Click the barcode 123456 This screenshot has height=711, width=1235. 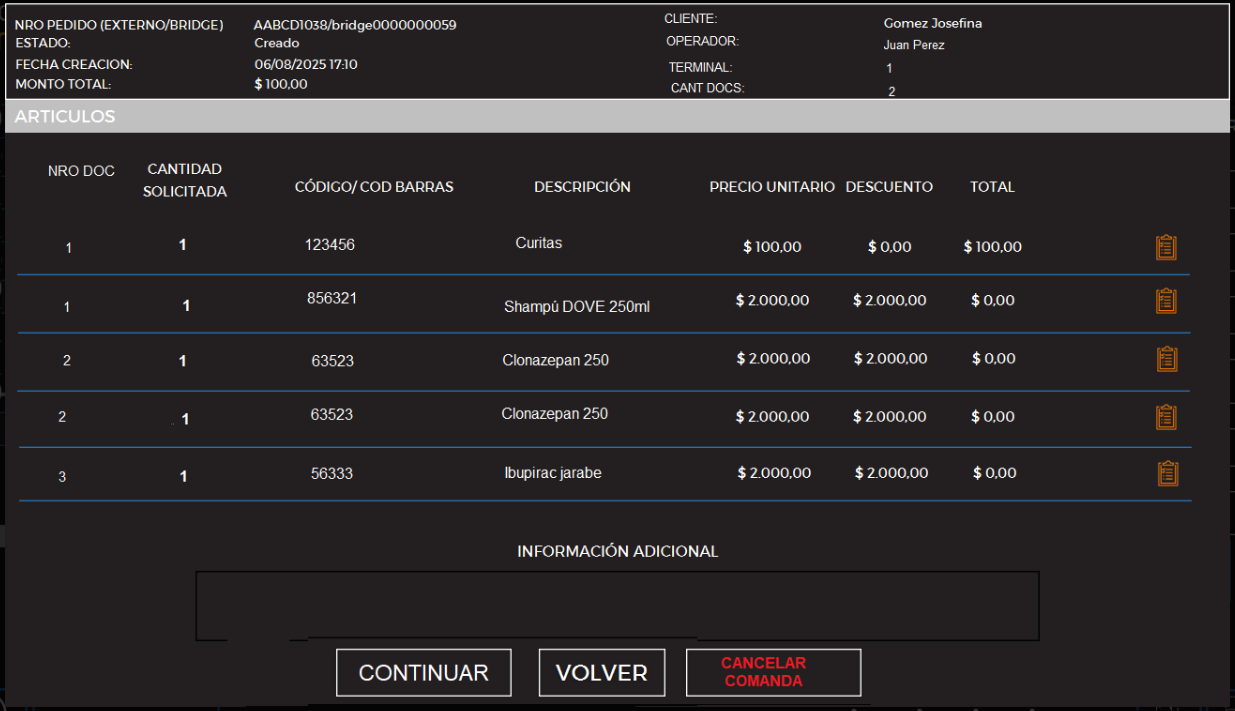[330, 245]
